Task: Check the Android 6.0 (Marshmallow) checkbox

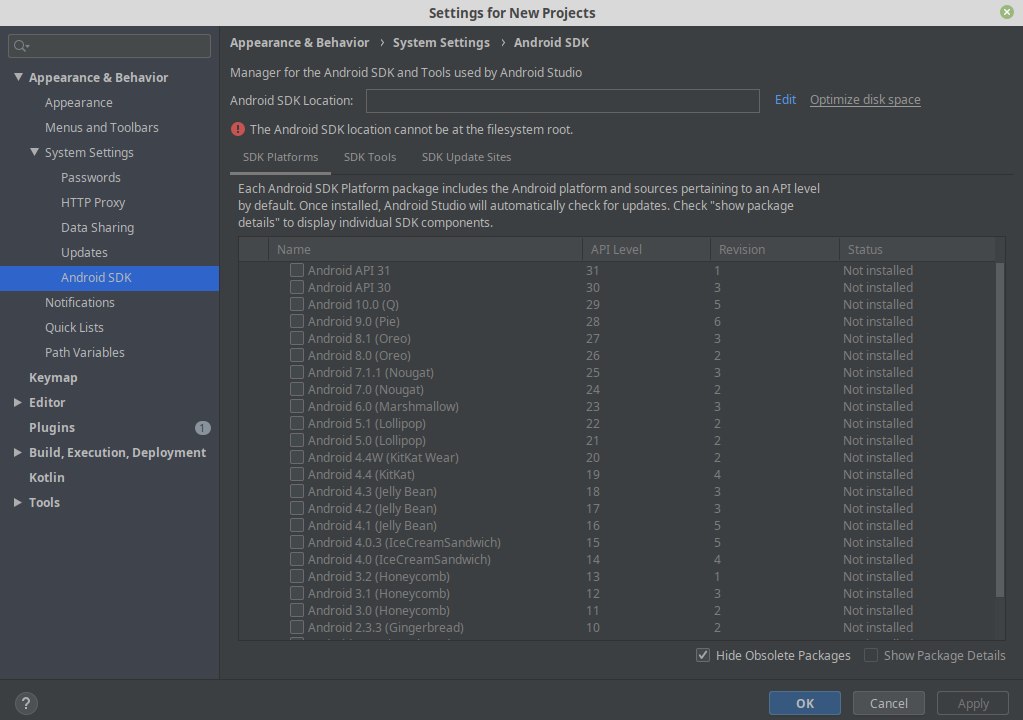Action: pos(297,406)
